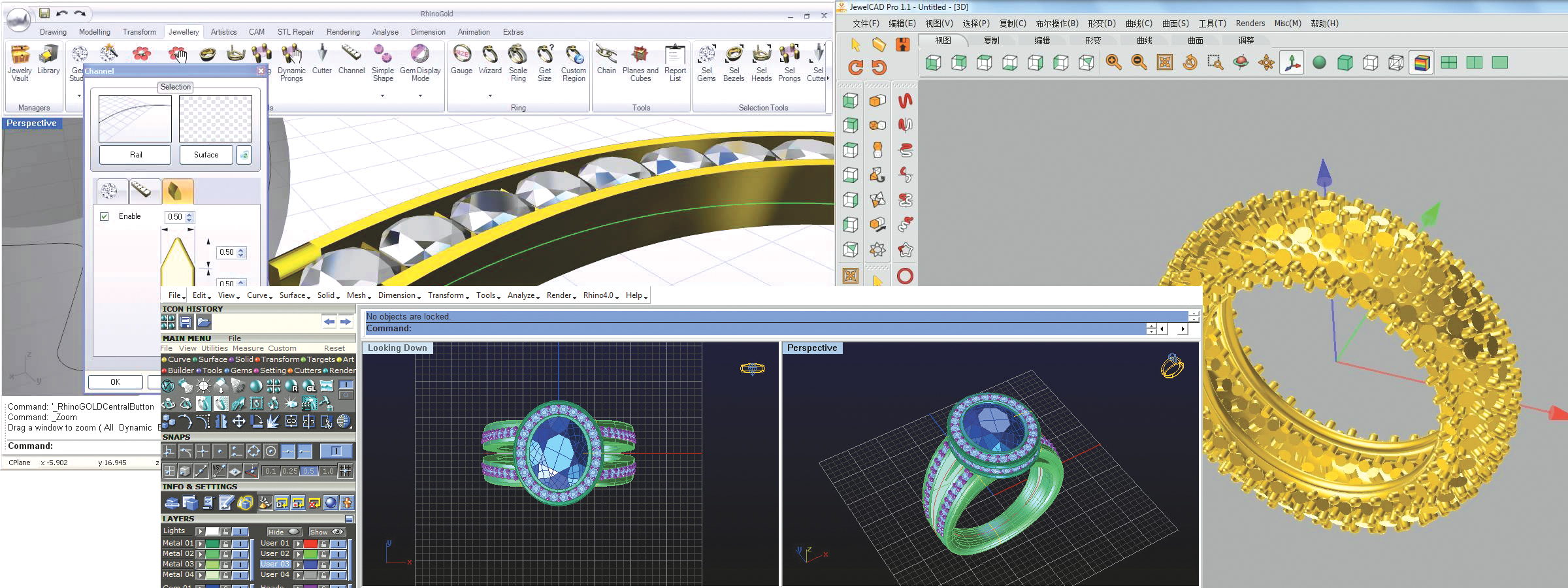
Task: Toggle the 0.5 grid snap in Matrix
Action: (x=309, y=470)
